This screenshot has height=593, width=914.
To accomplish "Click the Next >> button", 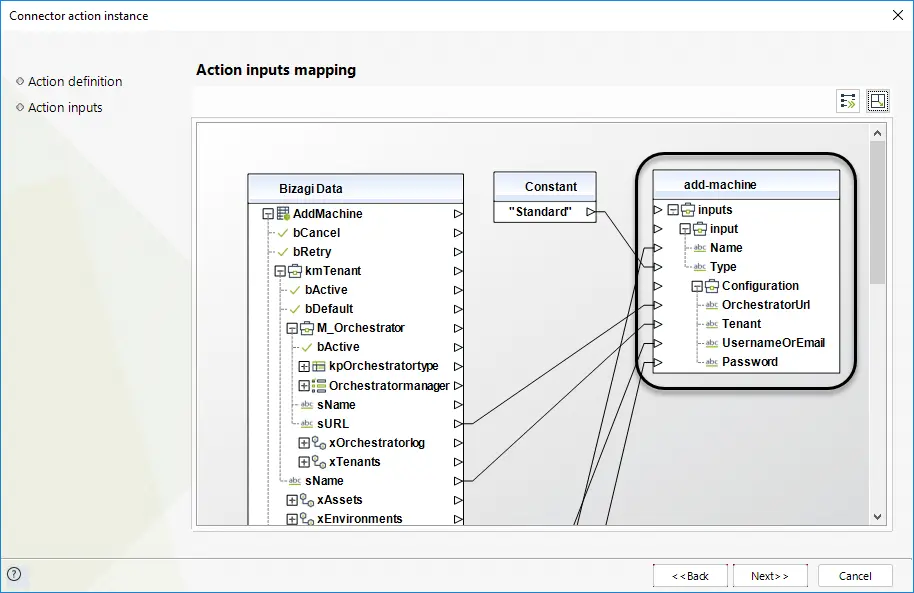I will (x=770, y=576).
